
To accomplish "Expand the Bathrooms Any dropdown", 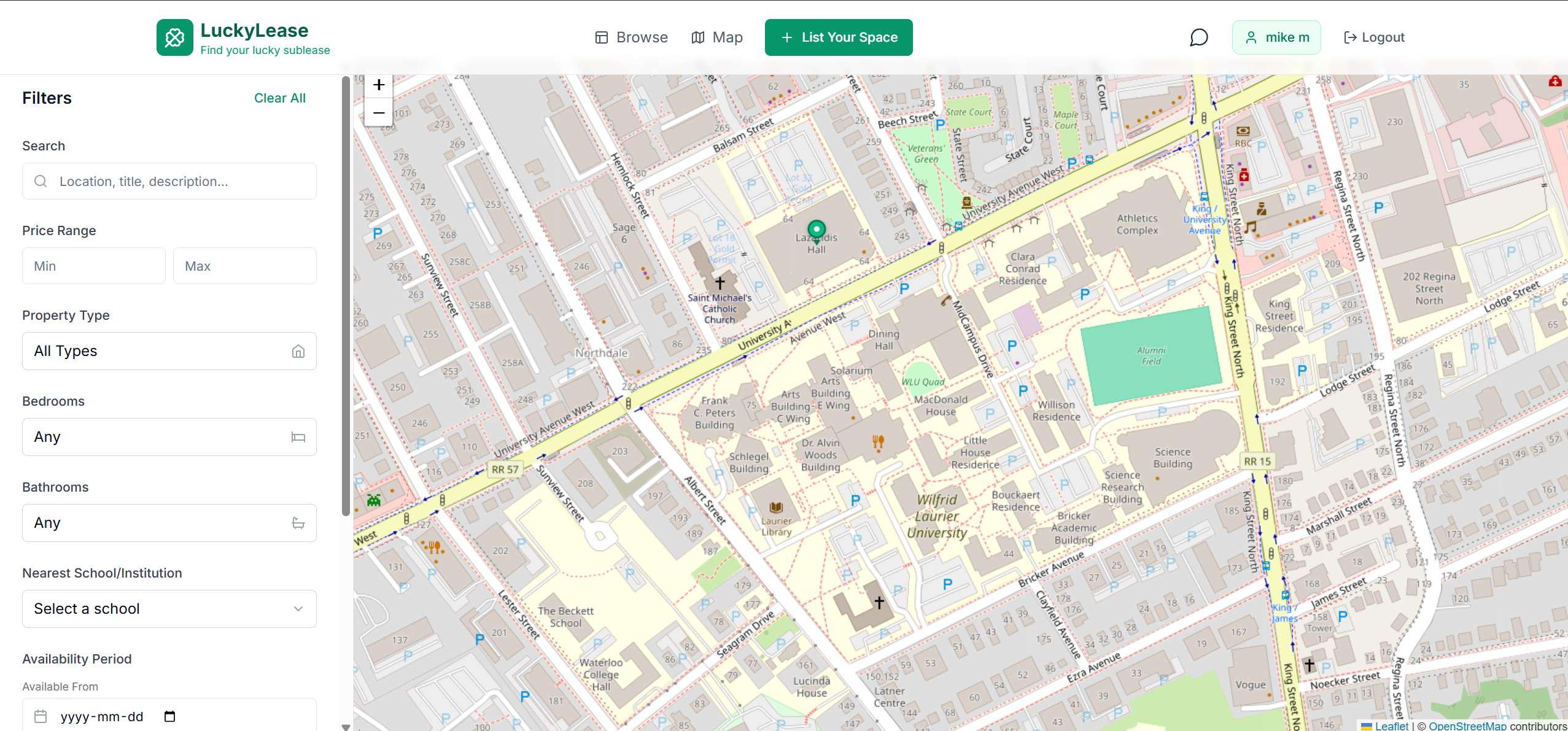I will (169, 523).
